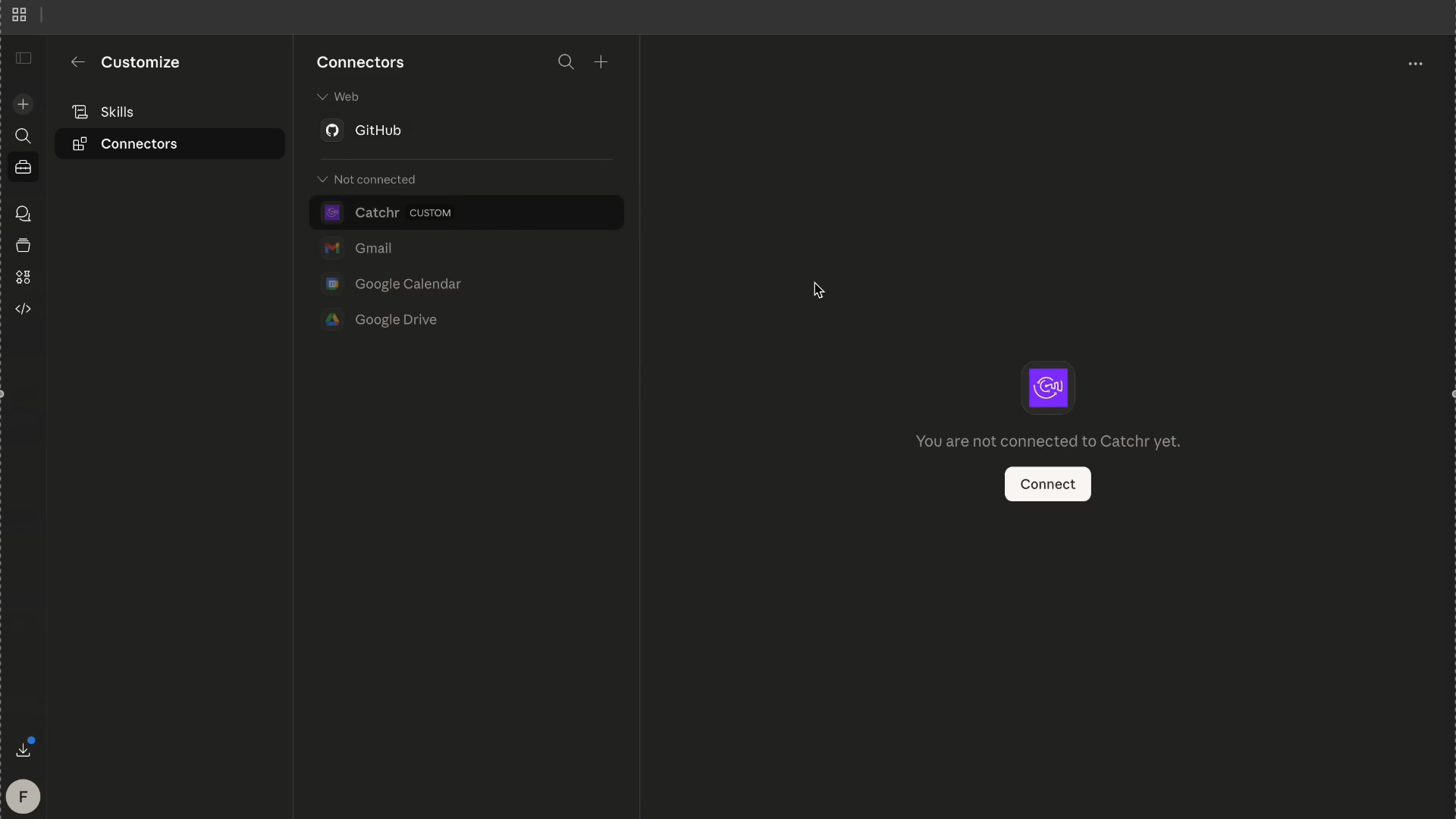The image size is (1456, 819).
Task: Go back using the Customize arrow
Action: pyautogui.click(x=77, y=62)
